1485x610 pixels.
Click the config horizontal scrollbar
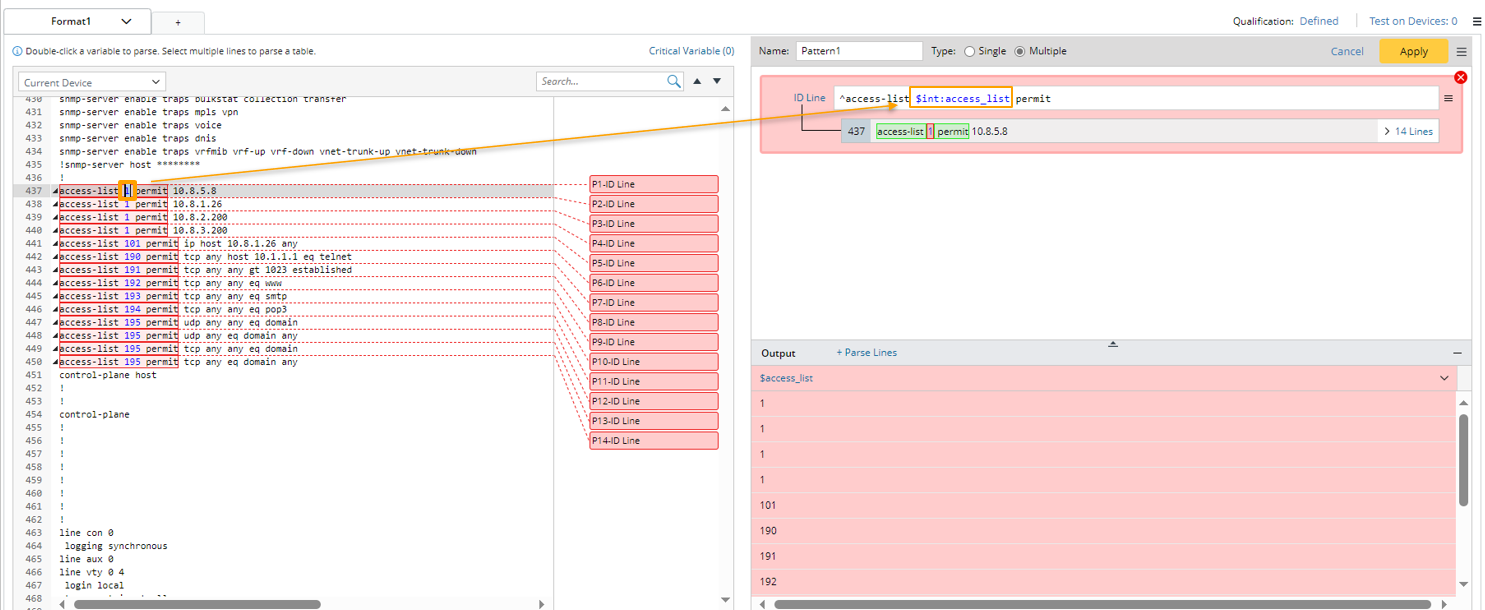(x=197, y=604)
